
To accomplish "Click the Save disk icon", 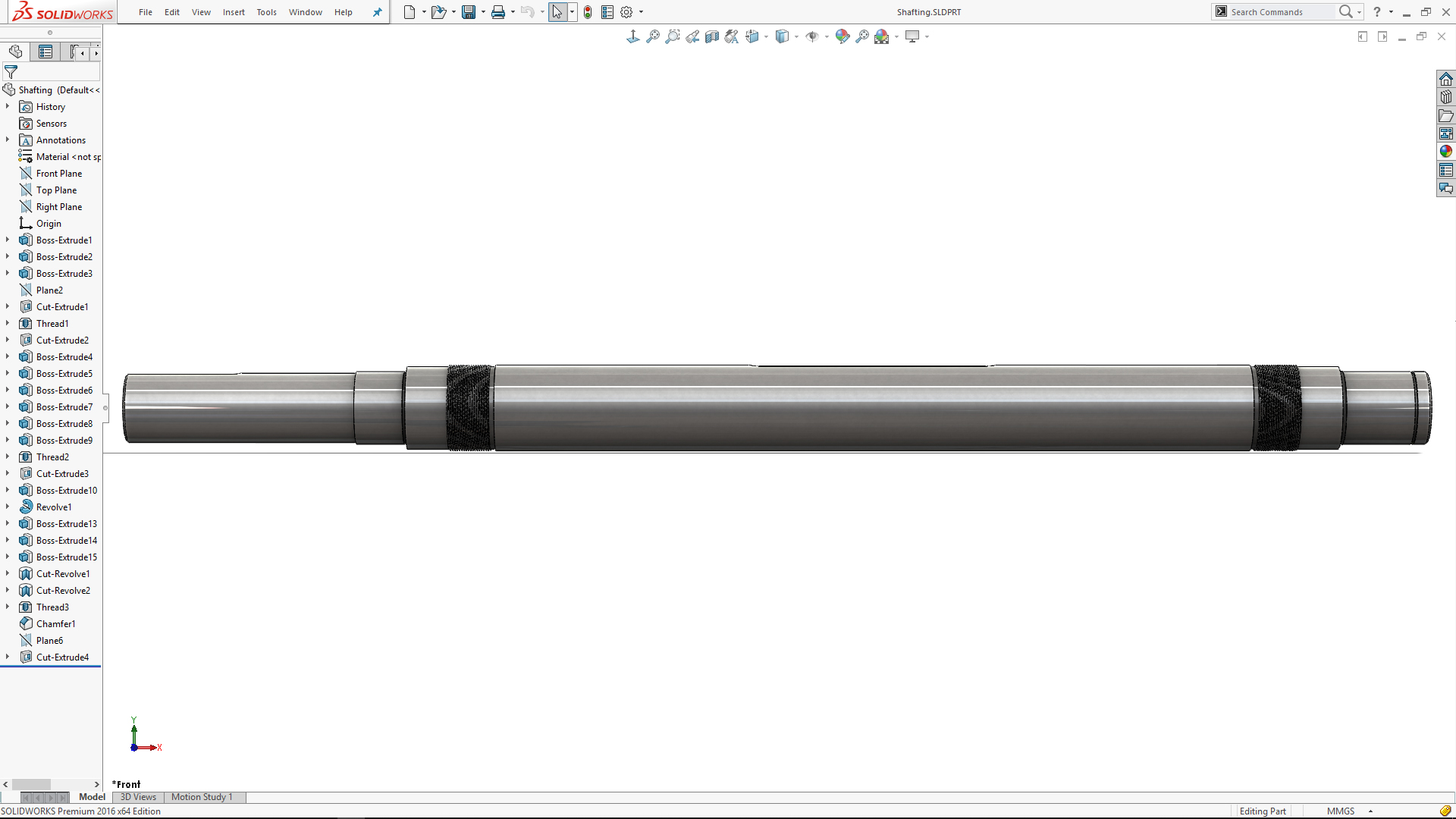I will point(469,12).
